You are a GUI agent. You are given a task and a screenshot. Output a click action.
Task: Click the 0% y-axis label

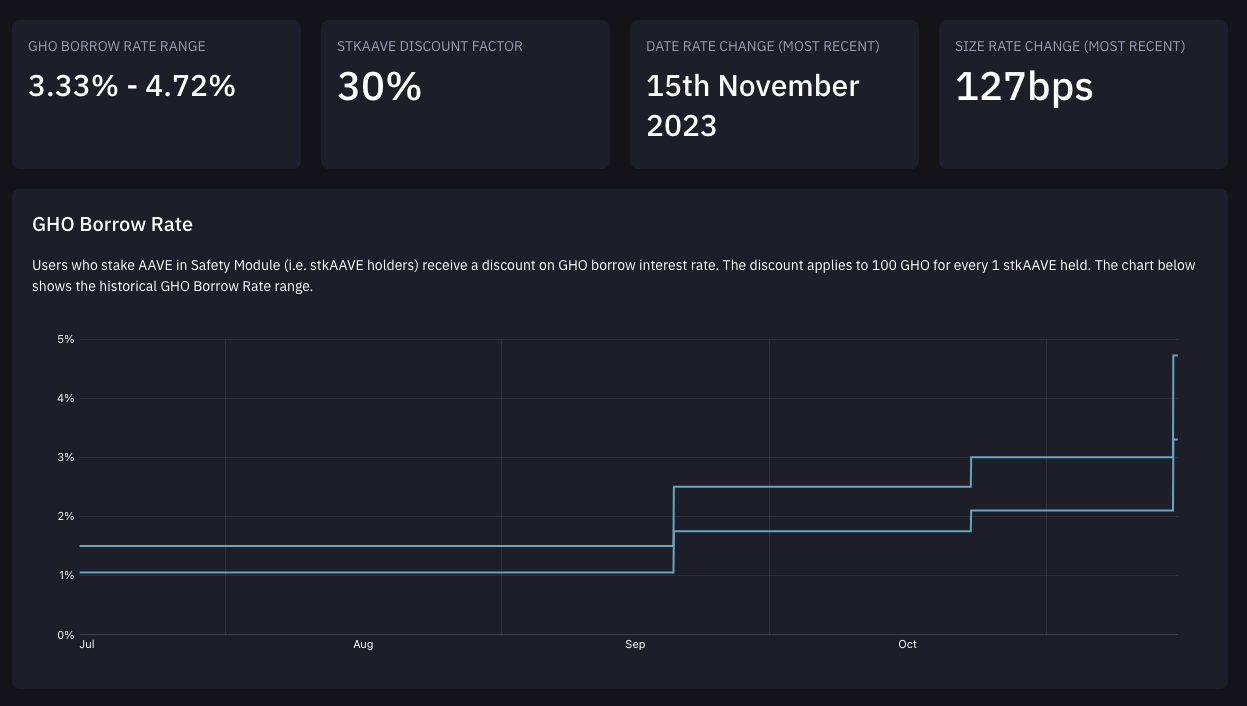66,635
